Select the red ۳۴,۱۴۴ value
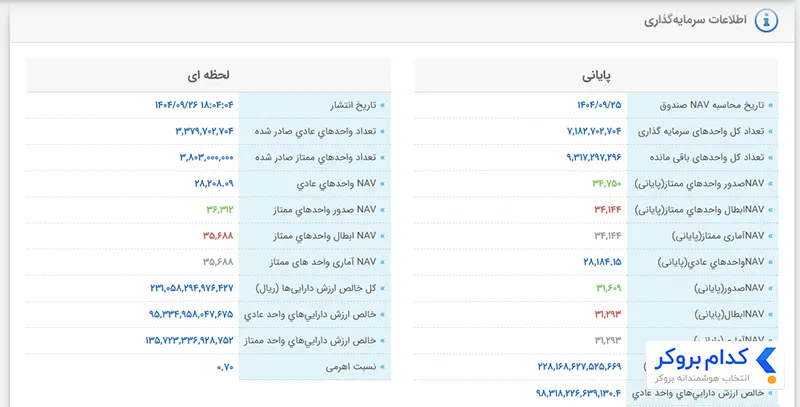800x407 pixels. pos(608,210)
